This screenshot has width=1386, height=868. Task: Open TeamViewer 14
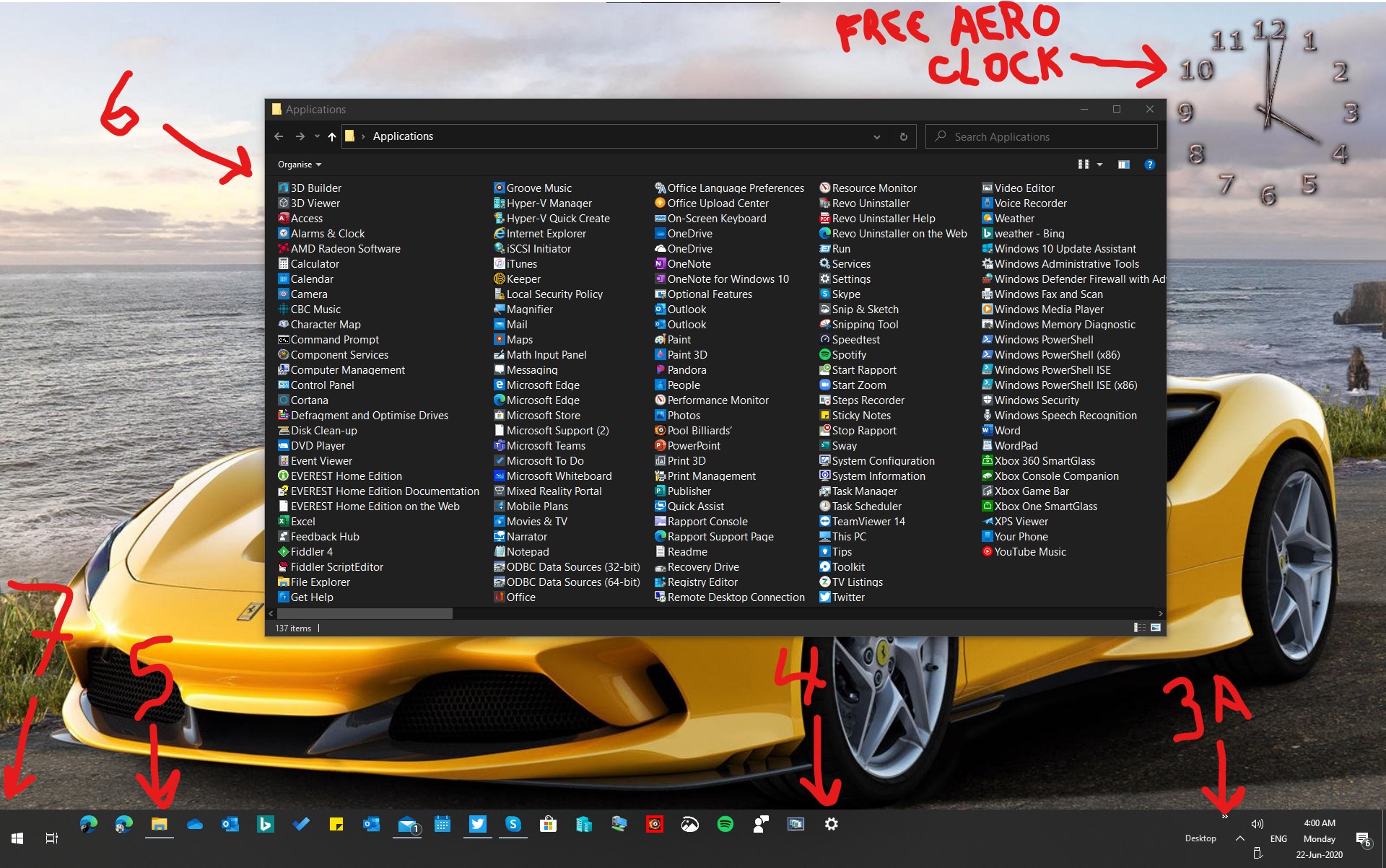pos(862,521)
